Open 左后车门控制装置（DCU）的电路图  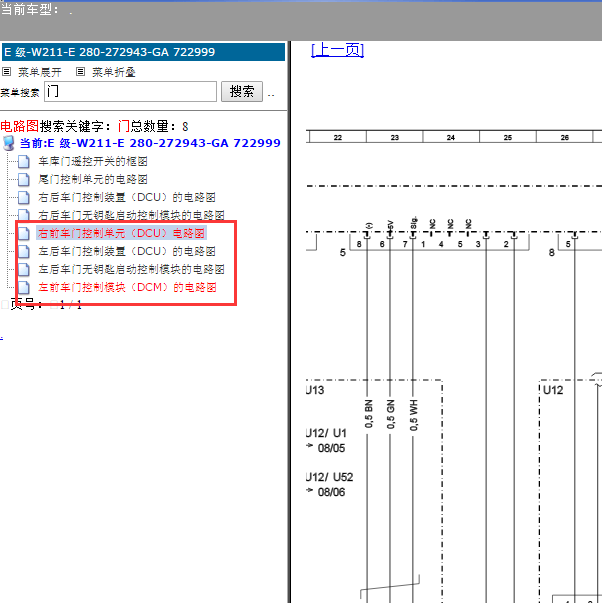coord(127,252)
